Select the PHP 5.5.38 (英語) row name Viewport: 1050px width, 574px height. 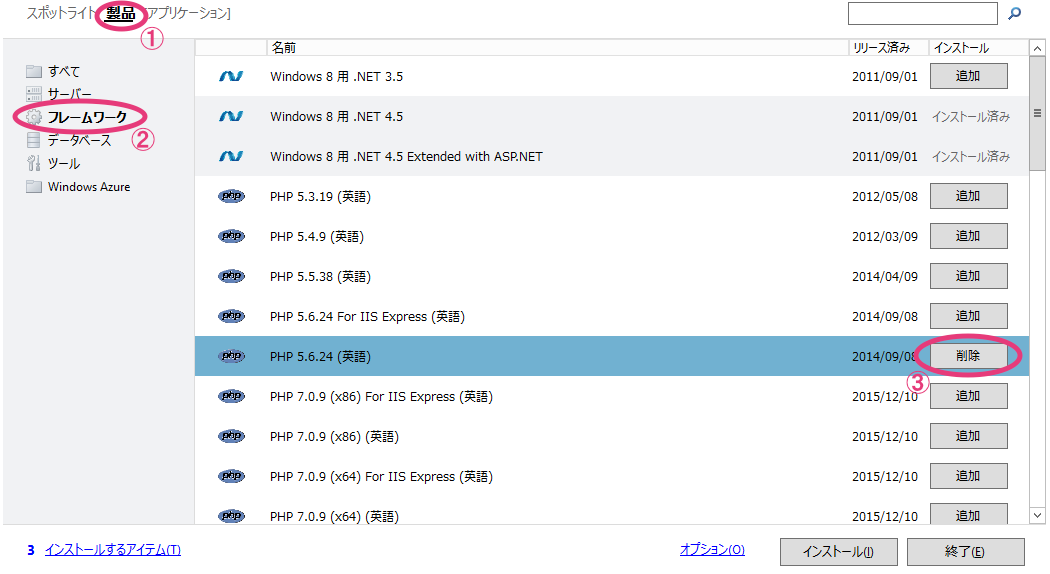coord(320,277)
